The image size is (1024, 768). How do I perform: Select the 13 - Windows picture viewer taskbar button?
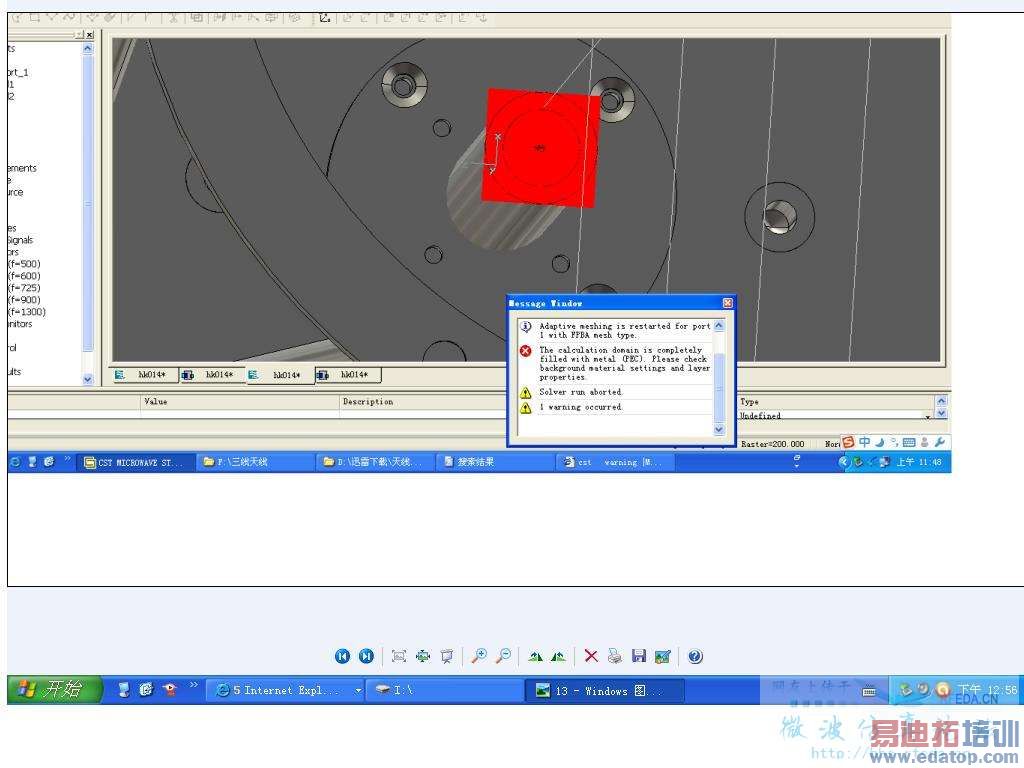[605, 690]
